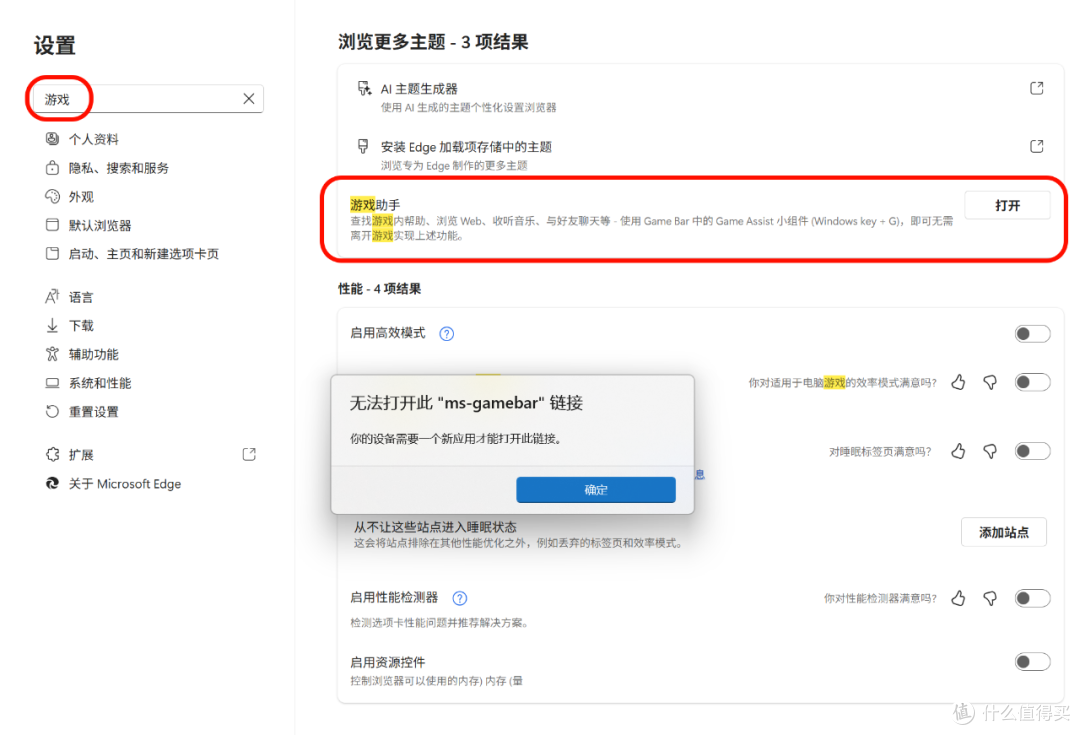Image resolution: width=1080 pixels, height=735 pixels.
Task: Open Edge 加载项主题 external link icon
Action: (x=1037, y=146)
